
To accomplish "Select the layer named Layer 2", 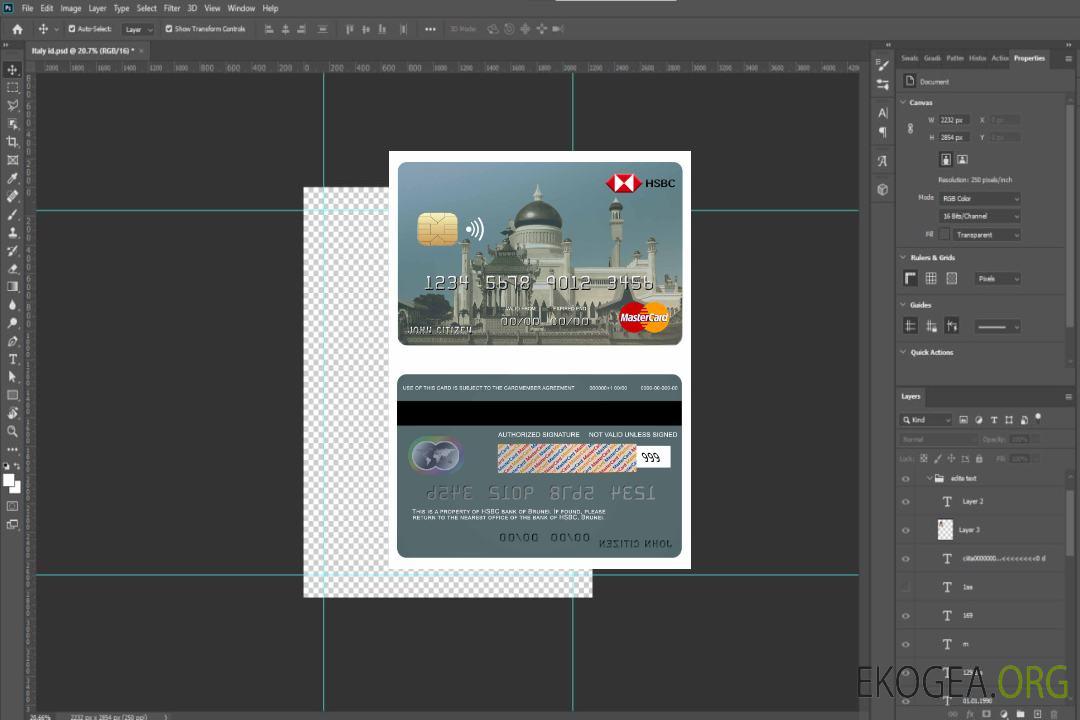I will (973, 502).
